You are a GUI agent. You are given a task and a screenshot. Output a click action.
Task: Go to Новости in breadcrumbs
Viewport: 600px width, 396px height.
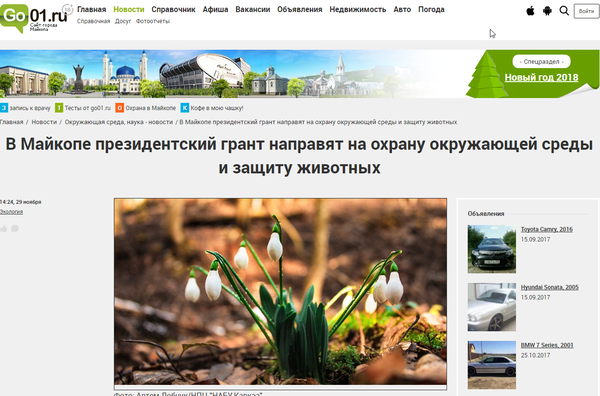pyautogui.click(x=44, y=122)
